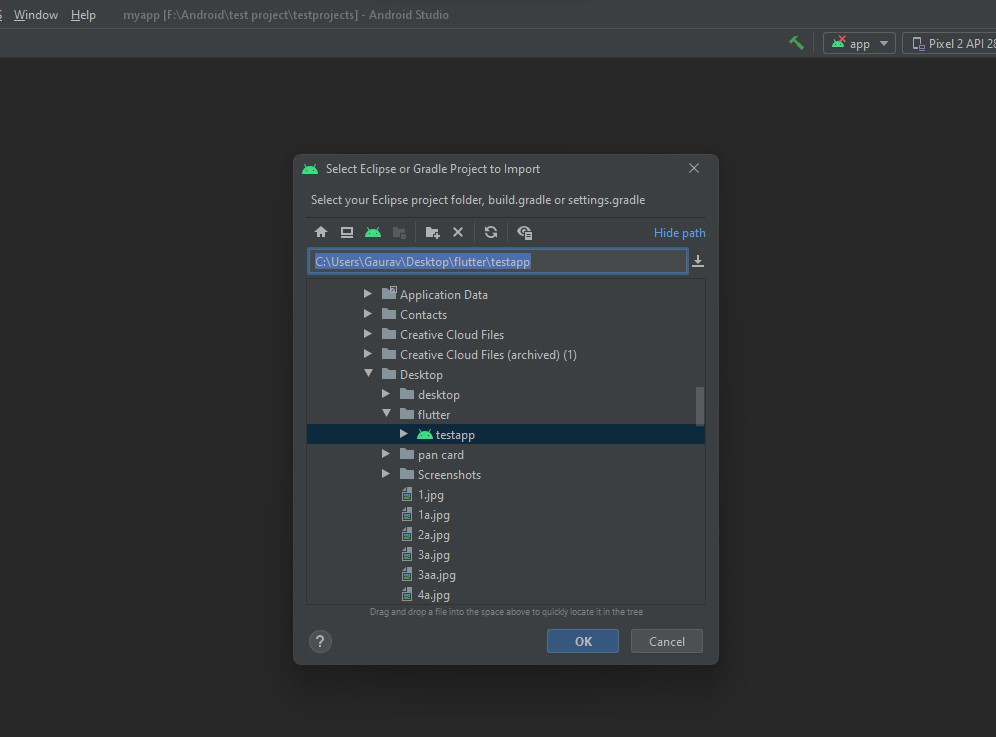This screenshot has width=996, height=737.
Task: Click the file tree vertical scrollbar
Action: (700, 406)
